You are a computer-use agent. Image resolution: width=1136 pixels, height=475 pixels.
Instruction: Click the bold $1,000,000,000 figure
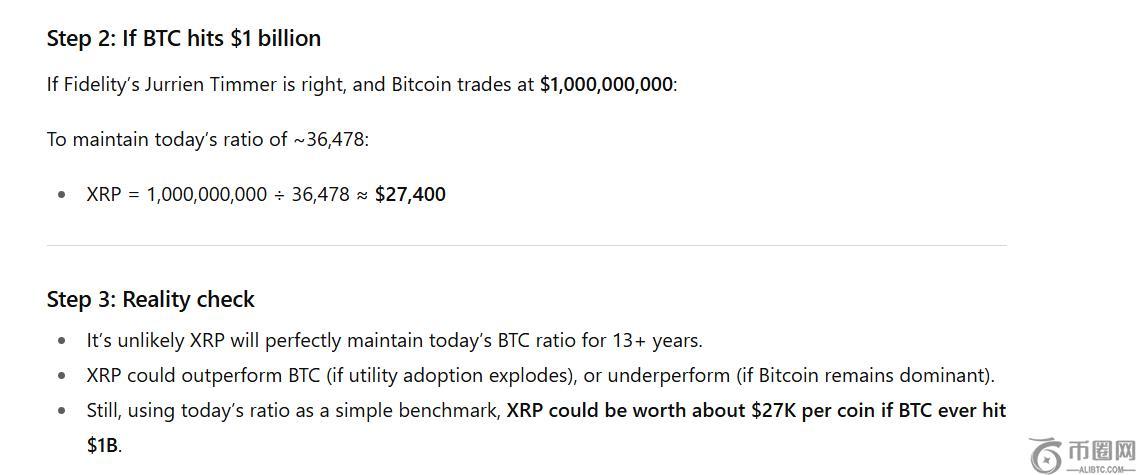click(x=606, y=84)
